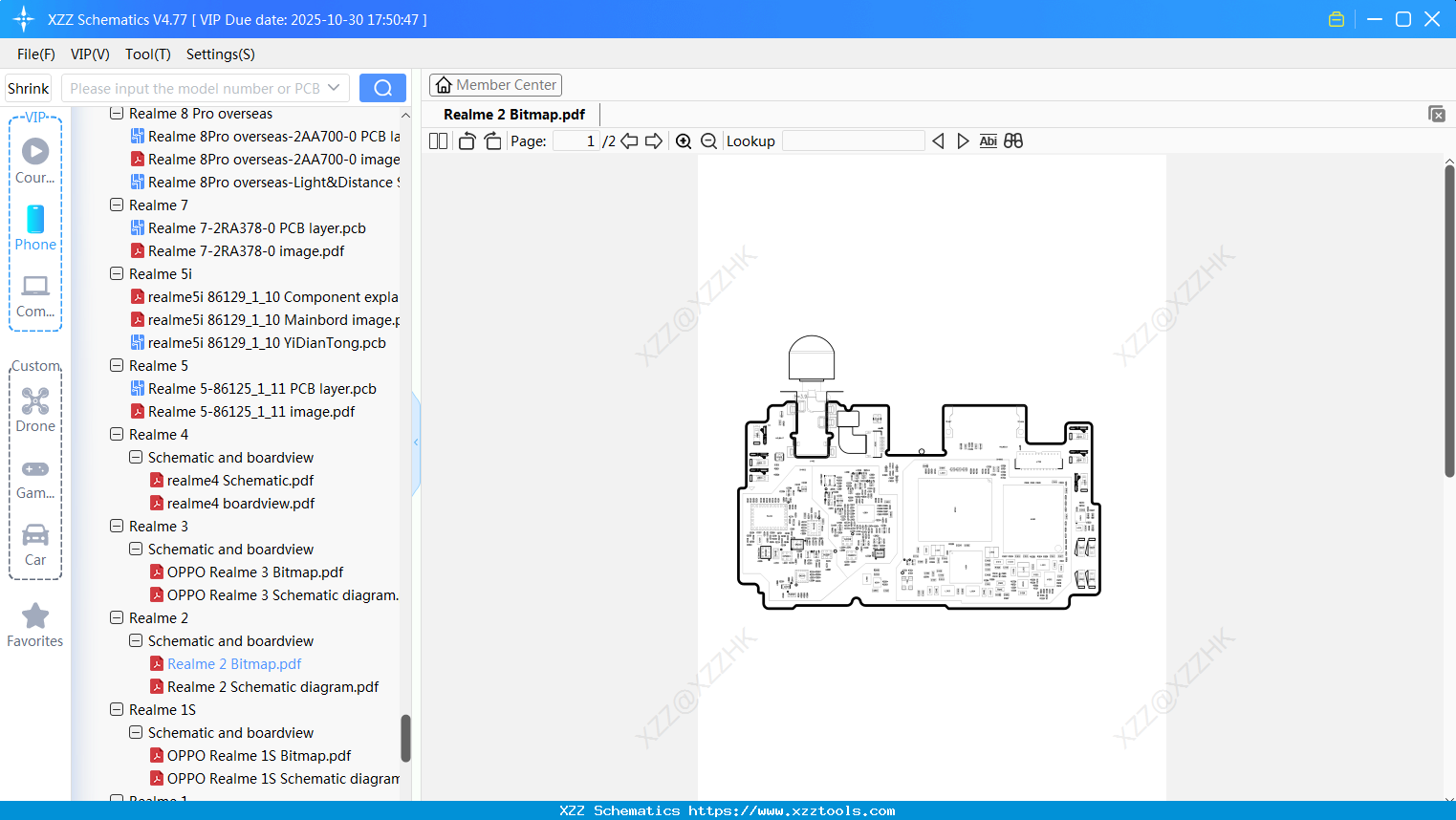The width and height of the screenshot is (1456, 820).
Task: Click the PDF viewer vertical scrollbar
Action: pyautogui.click(x=1449, y=320)
